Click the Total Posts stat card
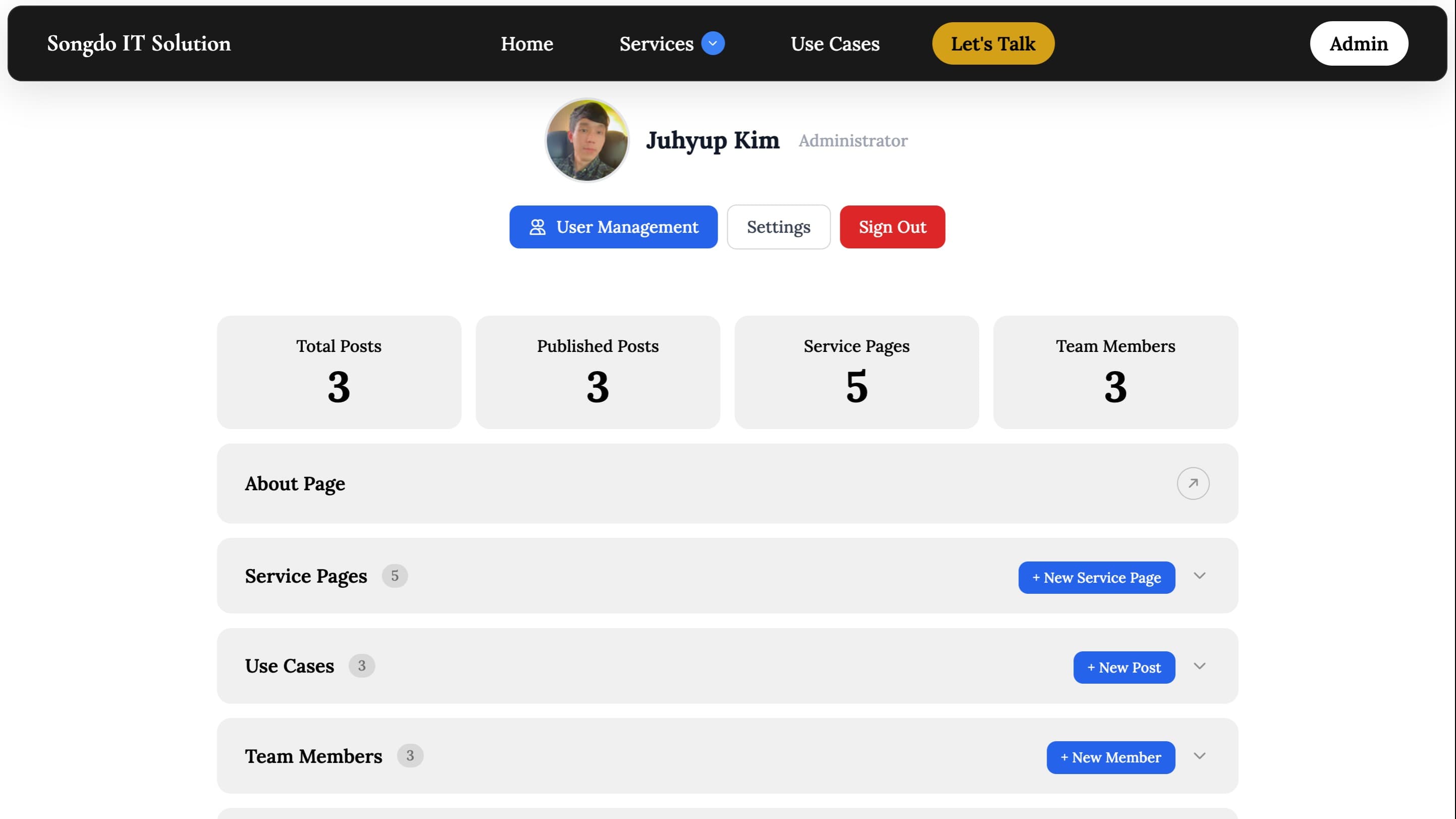This screenshot has width=1456, height=819. [339, 372]
